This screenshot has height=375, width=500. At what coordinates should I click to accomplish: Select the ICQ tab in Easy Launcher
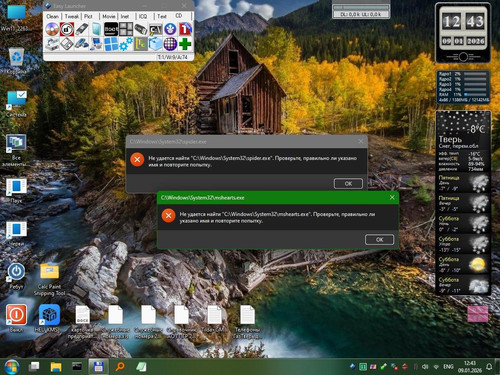pyautogui.click(x=143, y=16)
